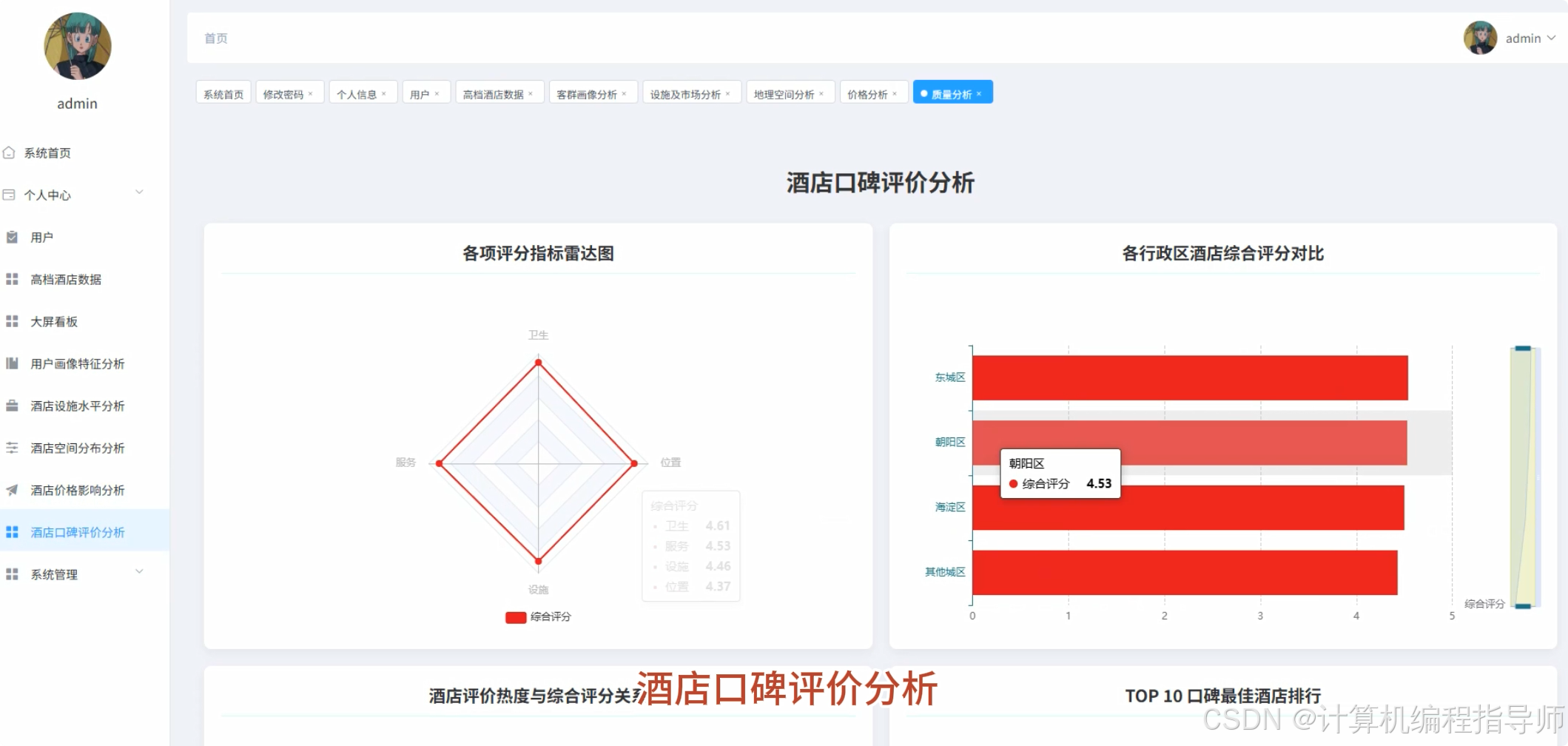Select the 酒店价格影响分析 paper-plane icon
This screenshot has height=746, width=1568.
10,490
